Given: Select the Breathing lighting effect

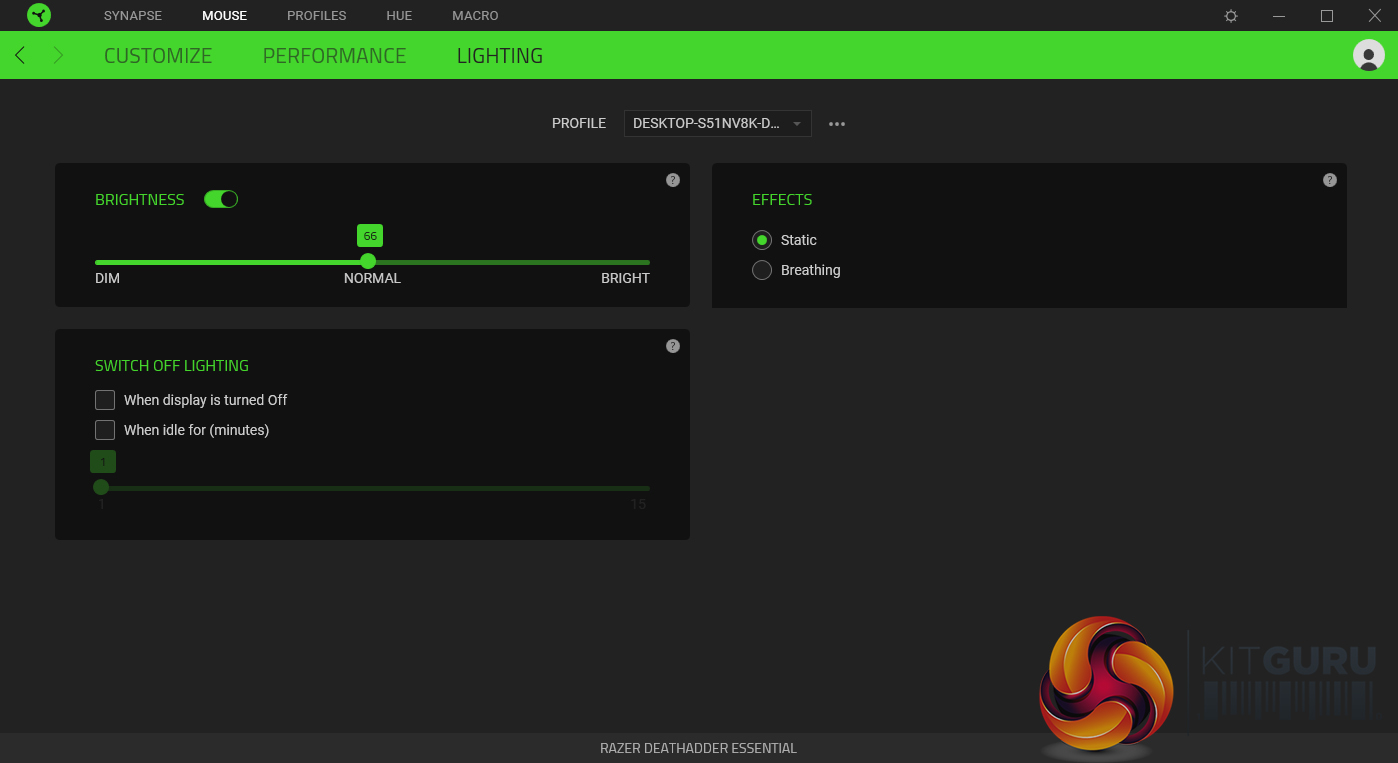Looking at the screenshot, I should [762, 270].
